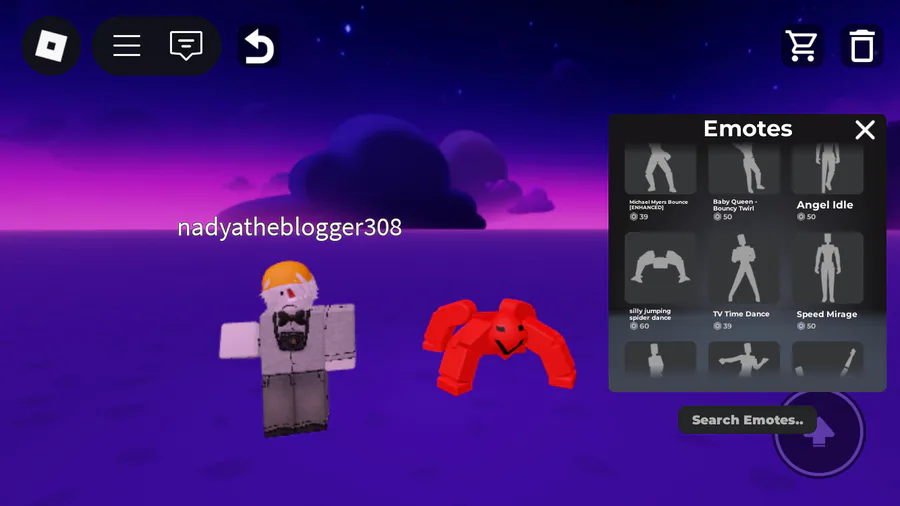Click the Emotes panel title

tap(747, 129)
